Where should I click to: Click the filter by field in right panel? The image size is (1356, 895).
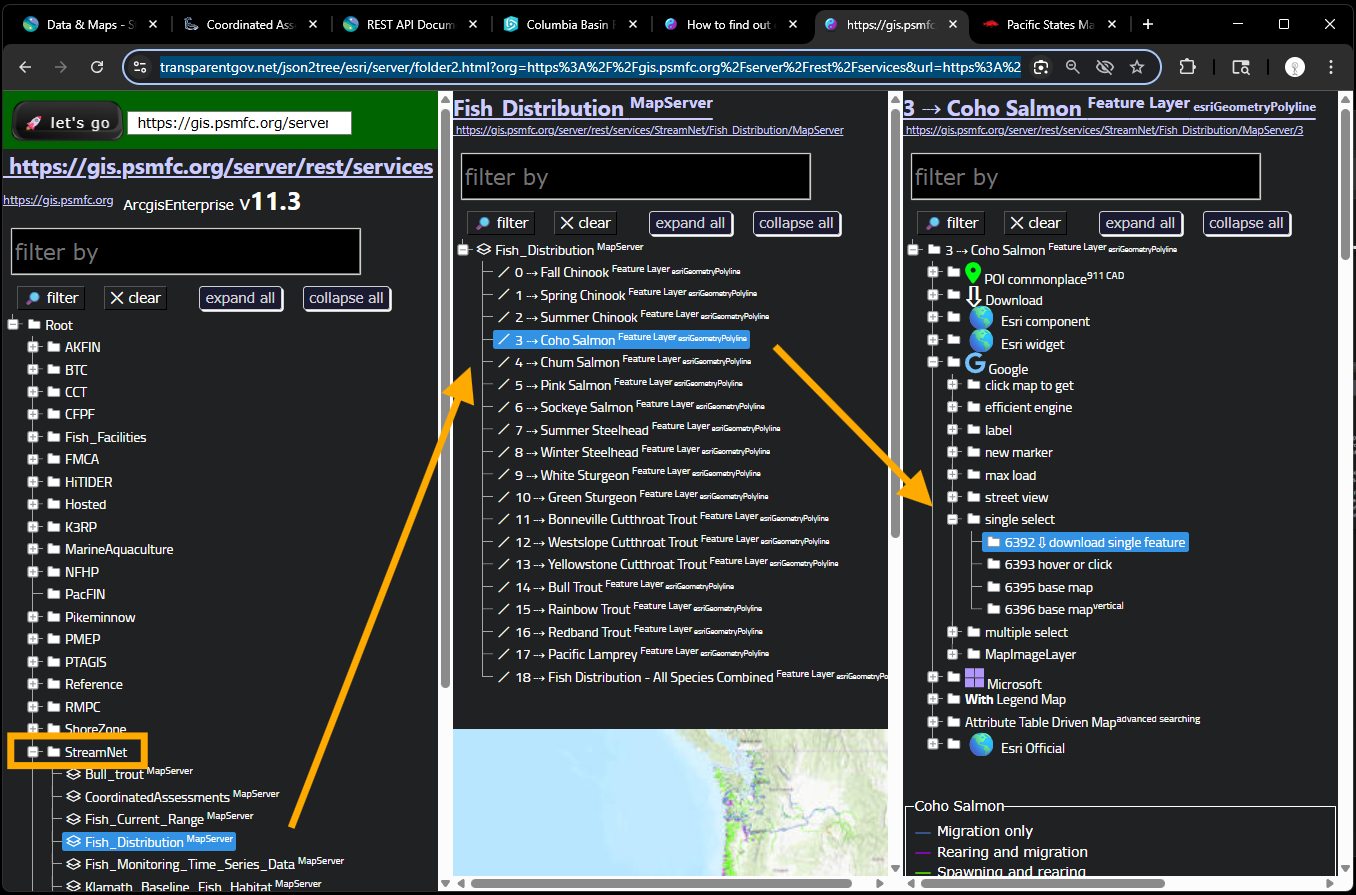(x=1085, y=177)
